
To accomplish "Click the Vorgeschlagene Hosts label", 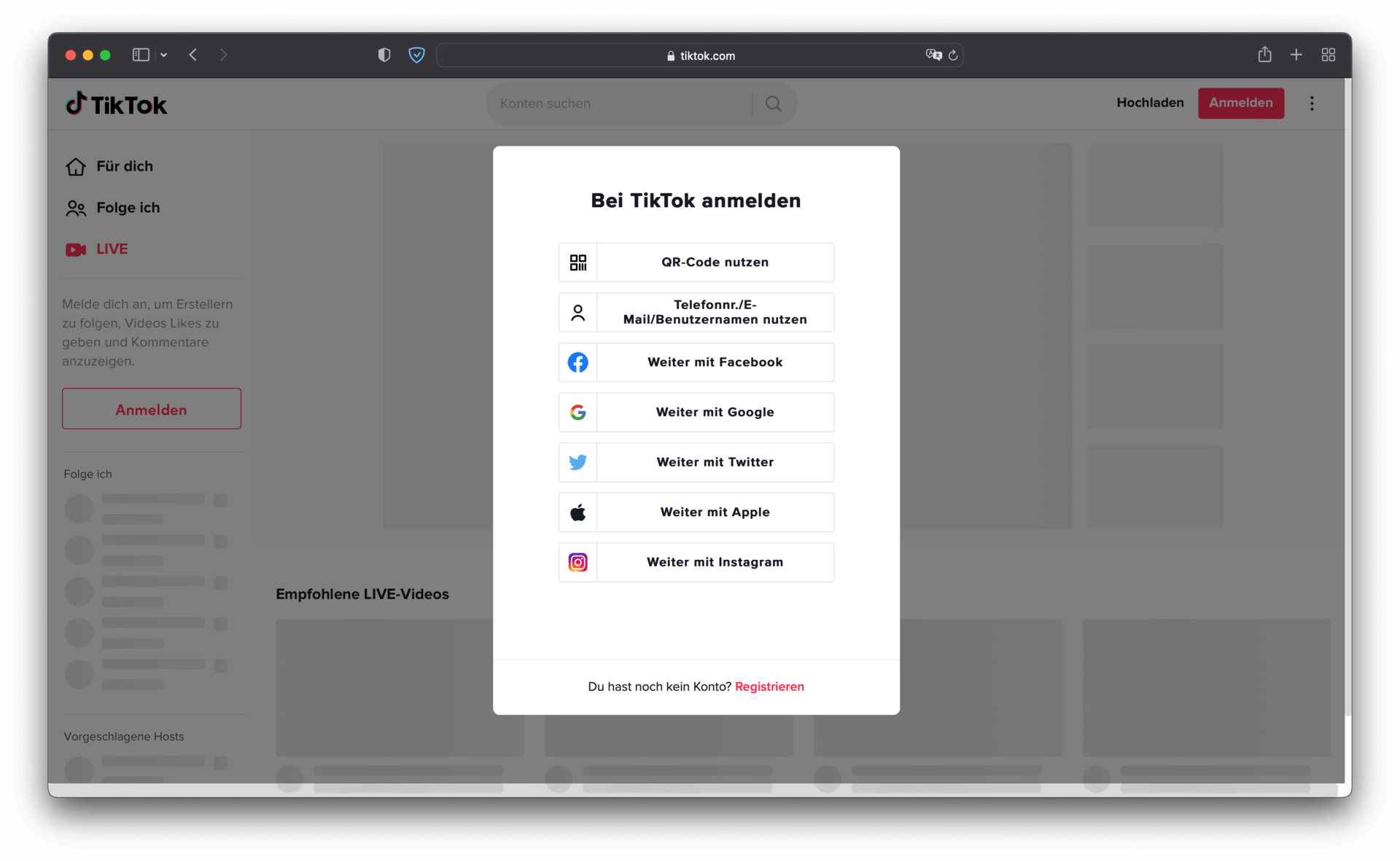I will coord(124,737).
